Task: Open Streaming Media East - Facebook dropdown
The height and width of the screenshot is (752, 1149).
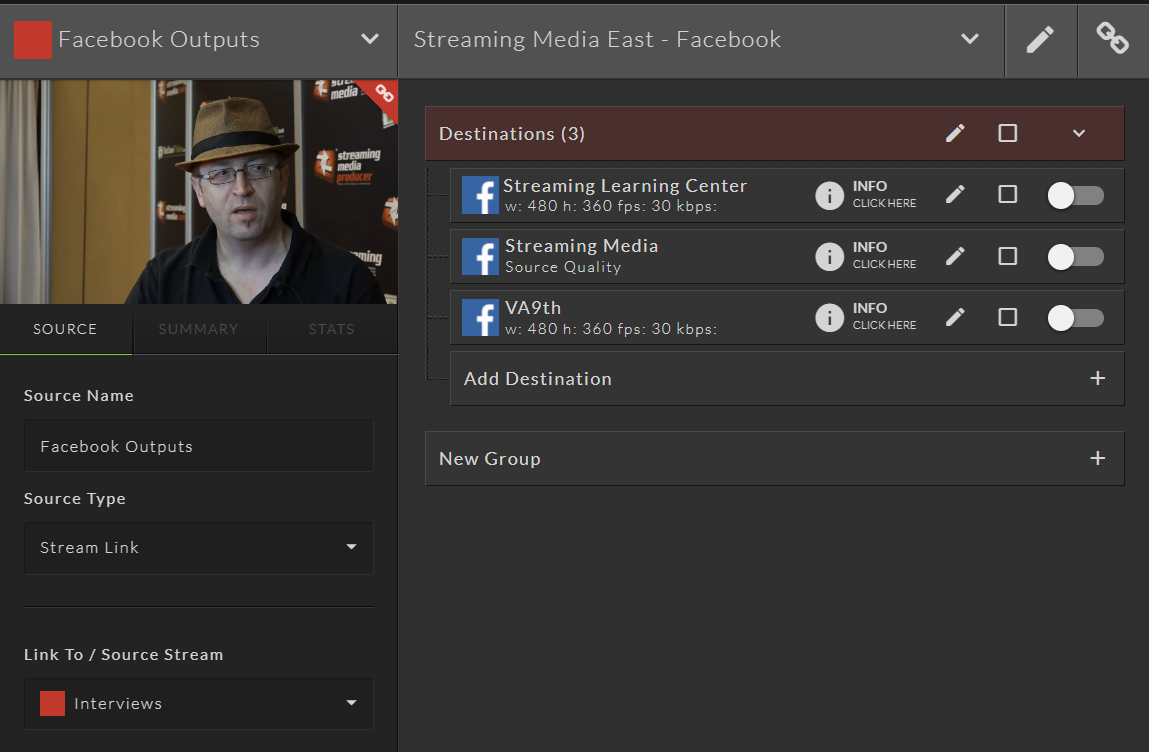Action: 969,39
